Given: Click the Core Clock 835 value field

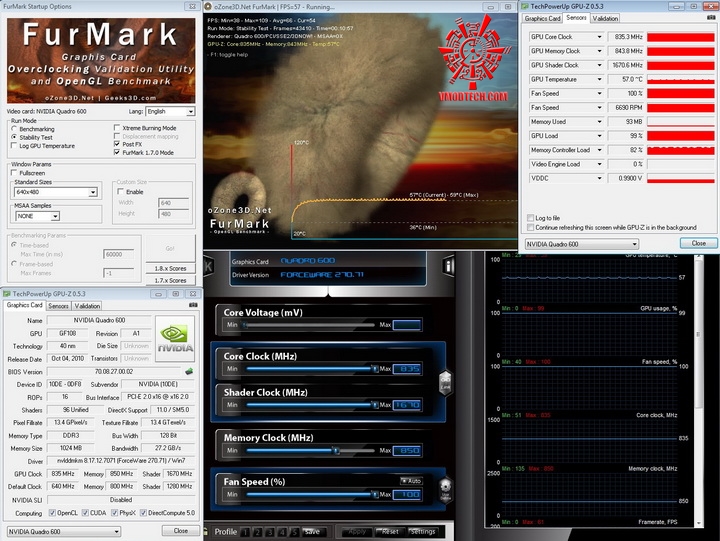Looking at the screenshot, I should (407, 369).
